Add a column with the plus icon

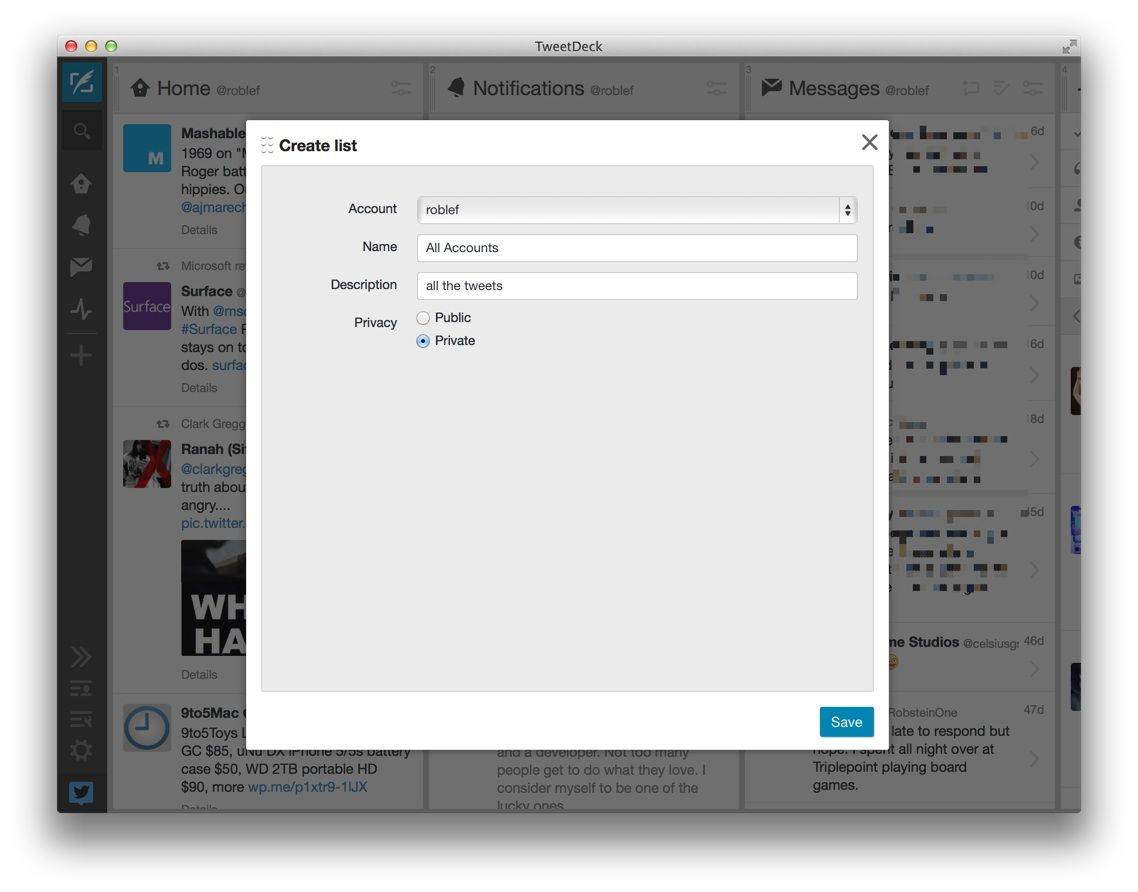pyautogui.click(x=81, y=355)
